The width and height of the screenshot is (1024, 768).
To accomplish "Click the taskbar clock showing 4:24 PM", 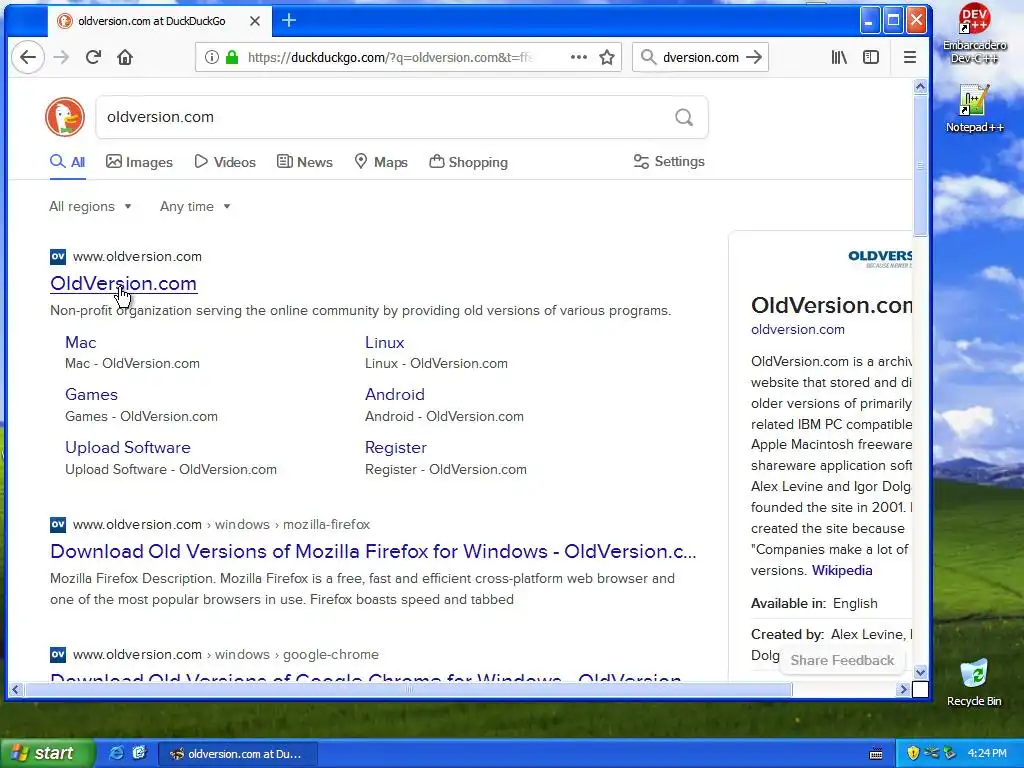I will [987, 753].
